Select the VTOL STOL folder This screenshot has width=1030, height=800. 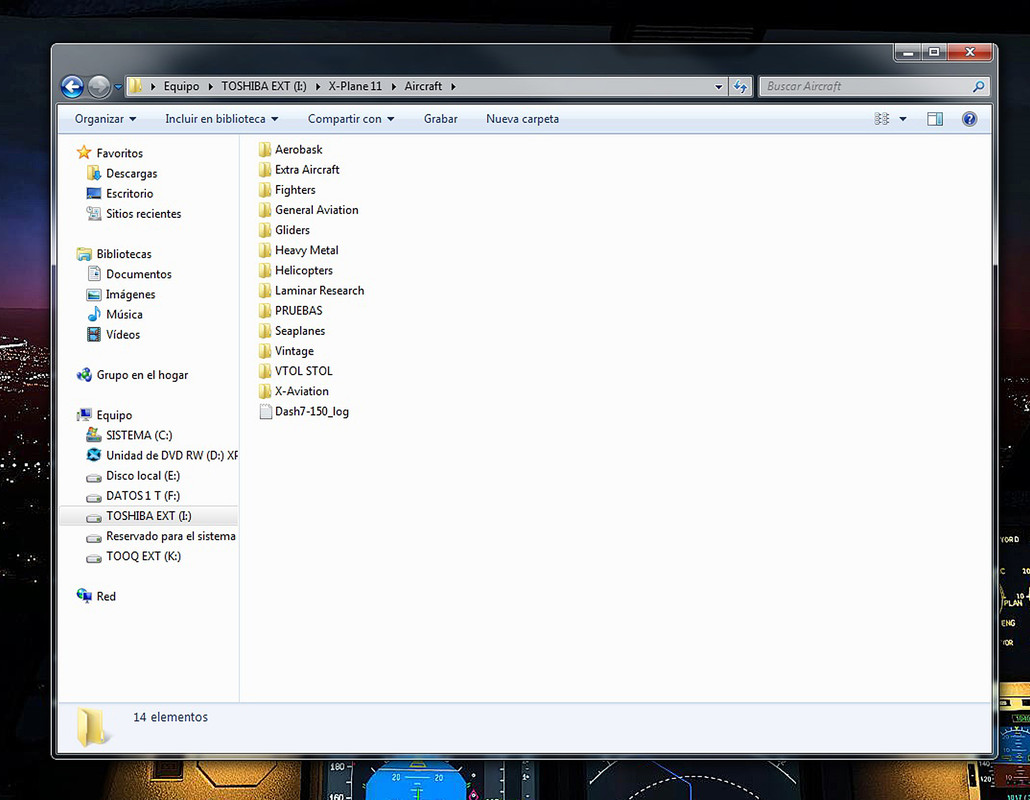tap(303, 371)
